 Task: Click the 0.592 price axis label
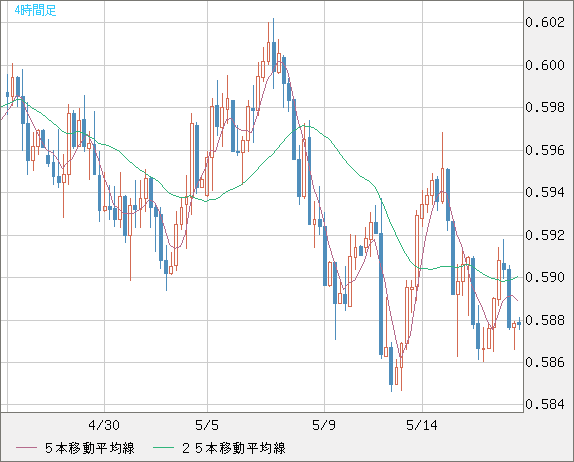[545, 235]
